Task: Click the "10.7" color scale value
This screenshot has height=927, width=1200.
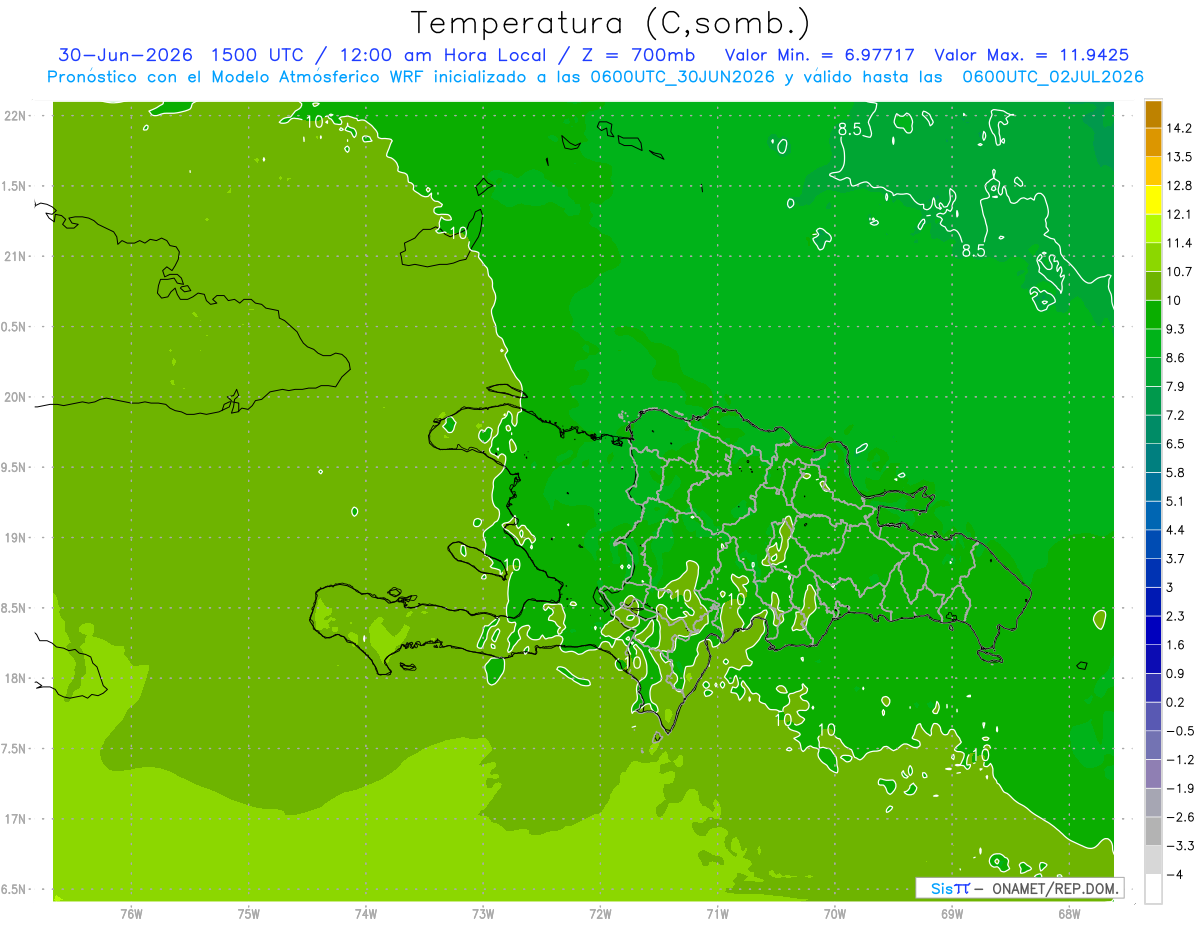Action: pos(1179,272)
